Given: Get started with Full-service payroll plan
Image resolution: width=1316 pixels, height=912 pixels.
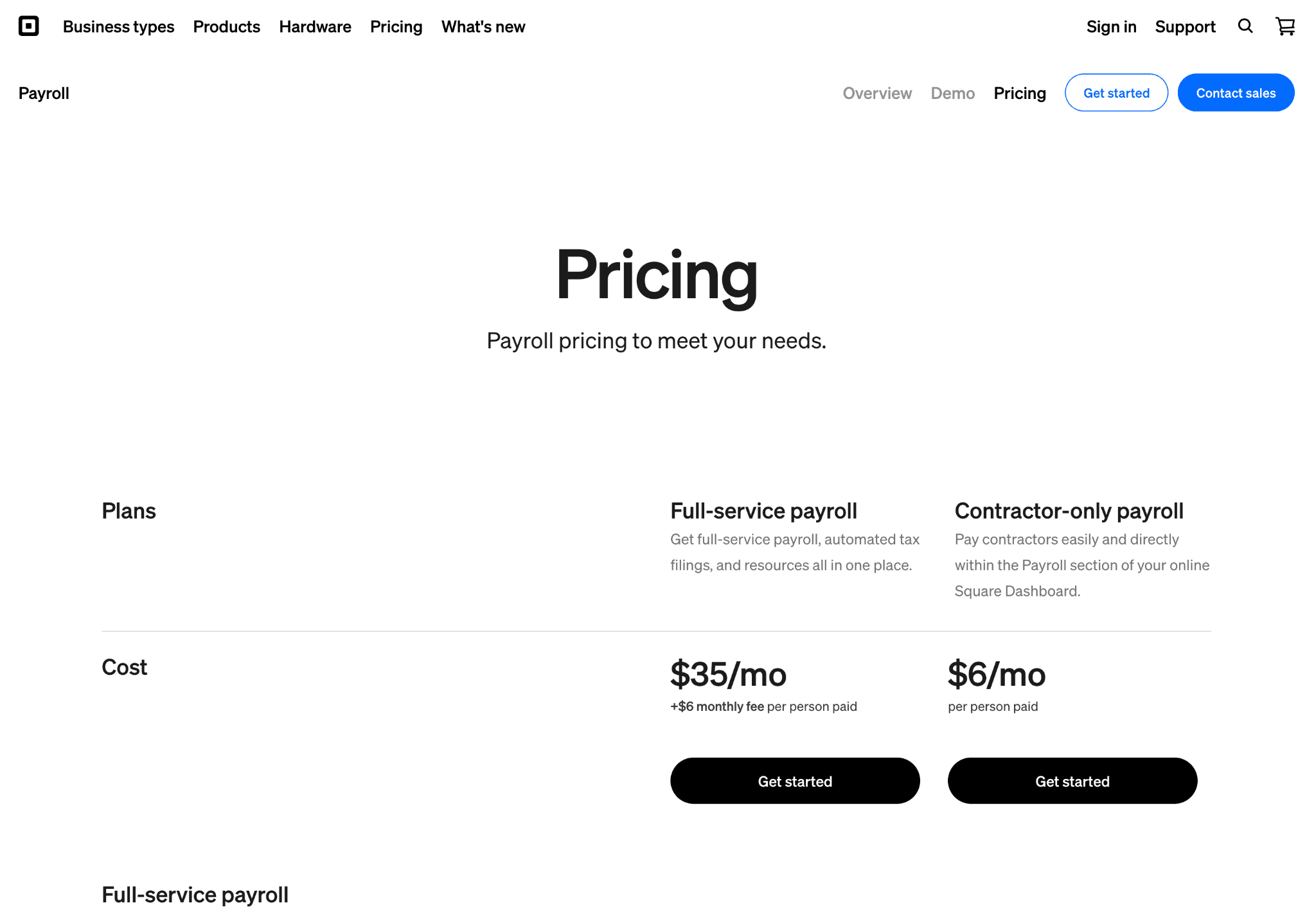Looking at the screenshot, I should 796,781.
